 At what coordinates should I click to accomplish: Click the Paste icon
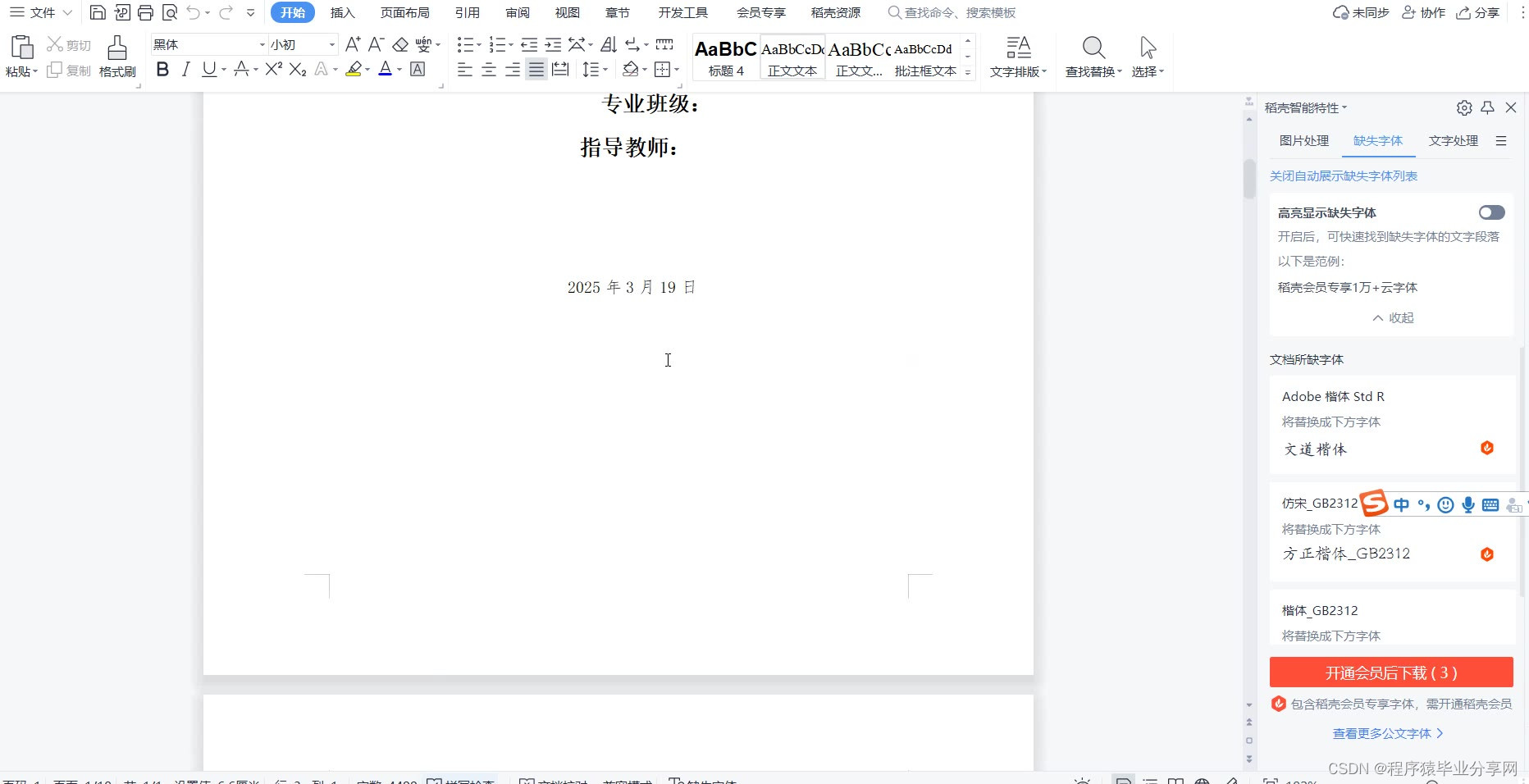pos(21,48)
